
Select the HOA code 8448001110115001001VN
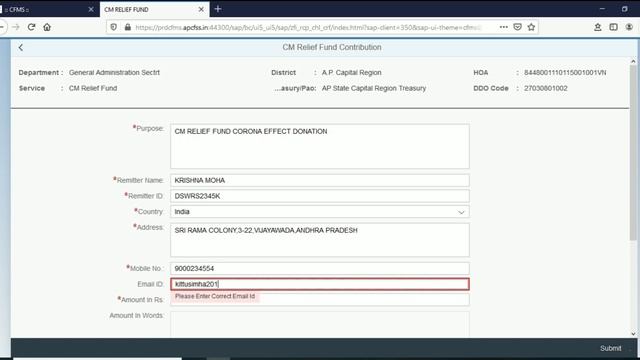click(565, 73)
